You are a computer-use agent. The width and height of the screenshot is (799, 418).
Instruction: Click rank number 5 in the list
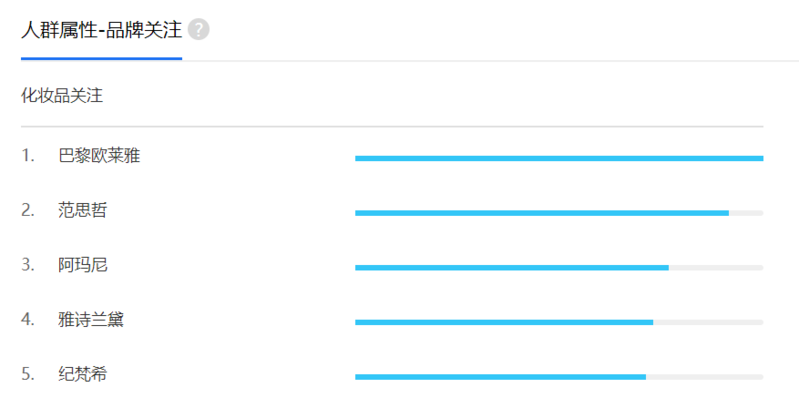pos(28,374)
